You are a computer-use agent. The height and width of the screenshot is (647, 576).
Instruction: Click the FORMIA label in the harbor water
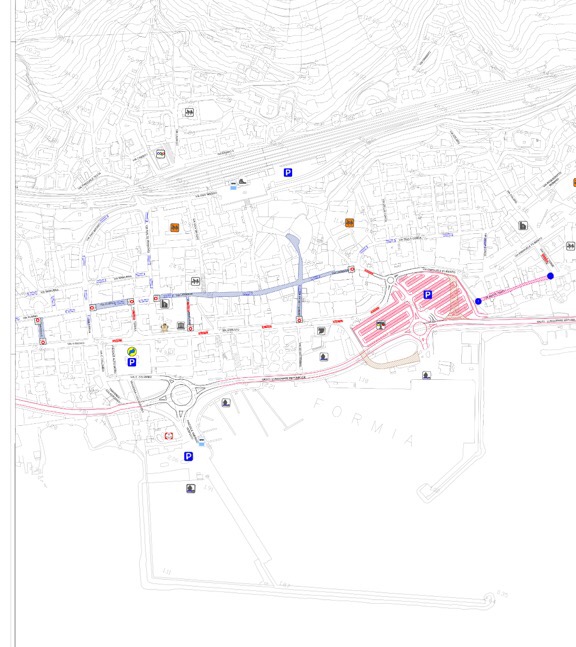pos(364,422)
